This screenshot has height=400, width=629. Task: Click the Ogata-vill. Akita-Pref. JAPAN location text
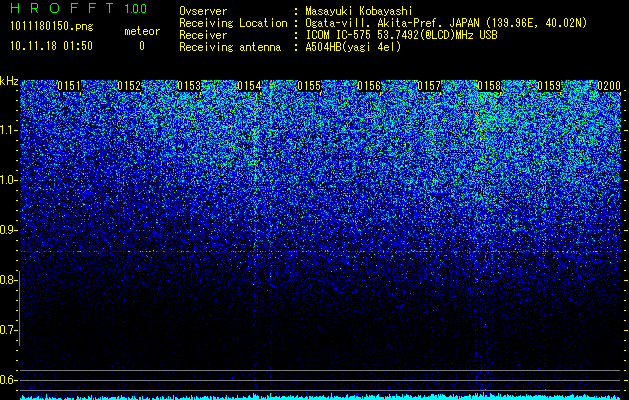pyautogui.click(x=446, y=23)
